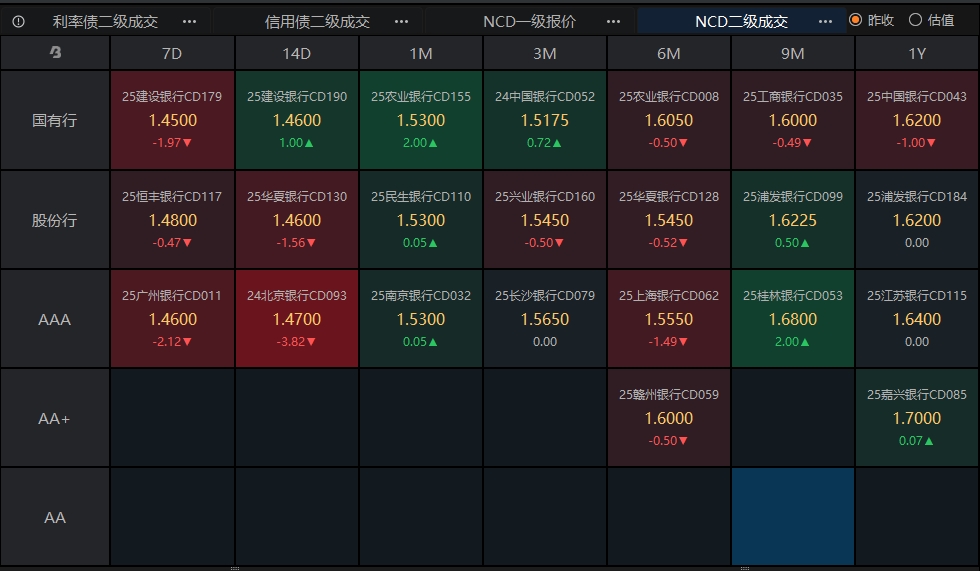Screen dimensions: 980x571
Task: Open 25华夏银行CD128 cell
Action: pos(669,220)
